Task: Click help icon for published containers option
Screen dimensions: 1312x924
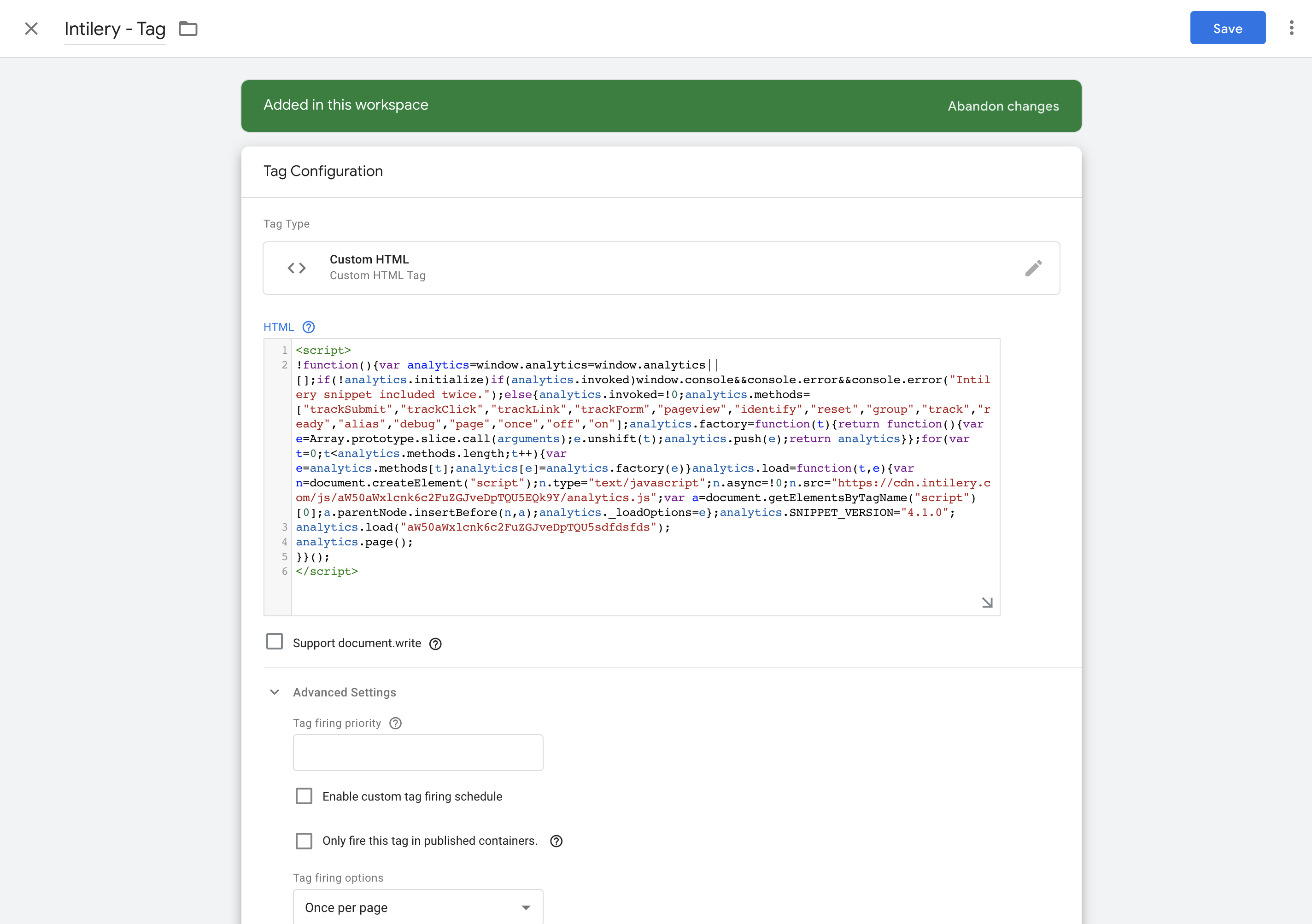Action: point(556,841)
